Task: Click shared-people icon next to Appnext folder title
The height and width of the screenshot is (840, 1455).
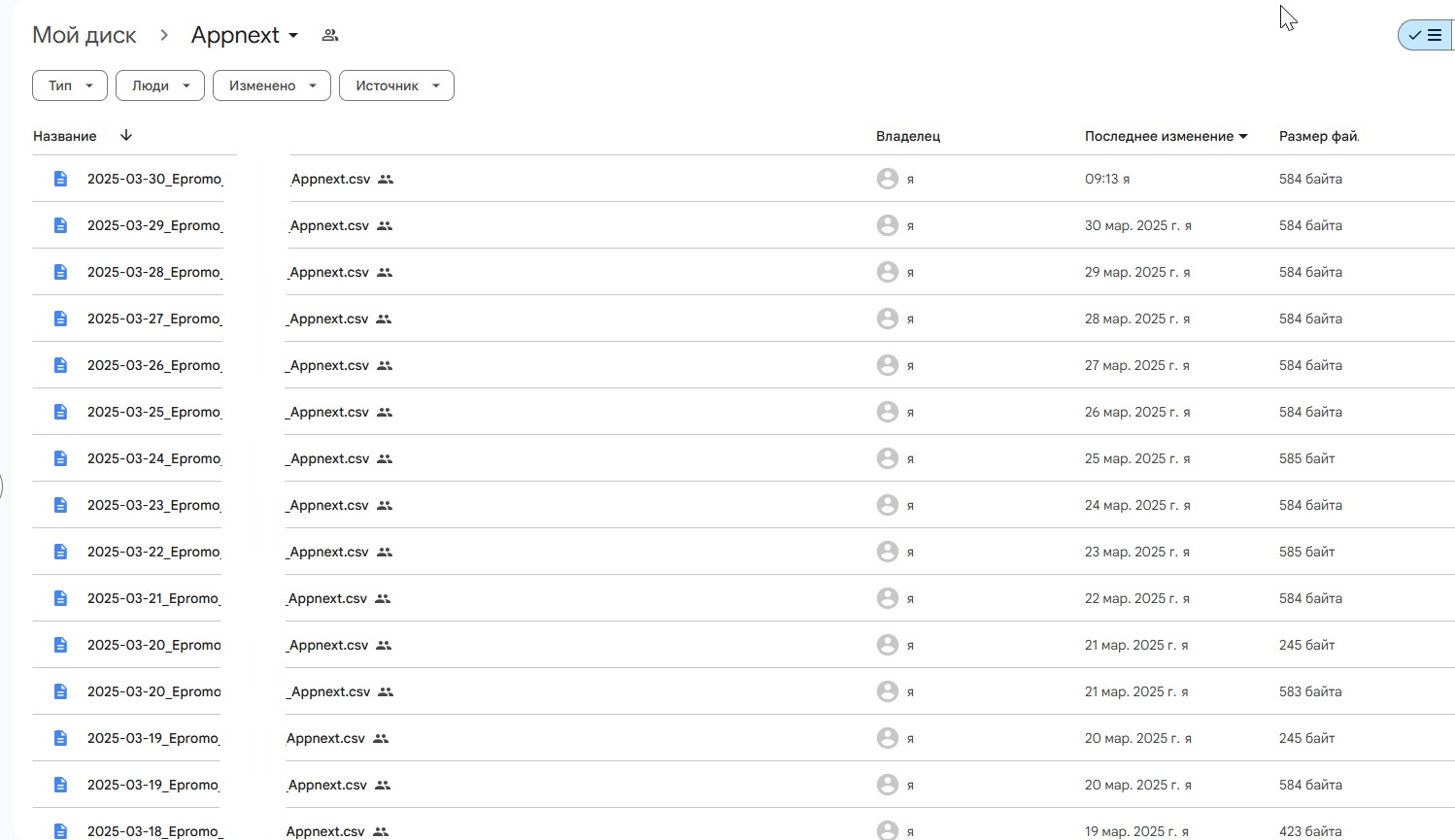Action: click(330, 35)
